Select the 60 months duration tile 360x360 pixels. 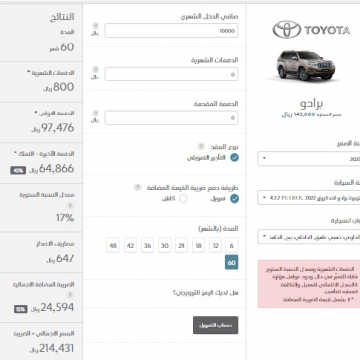(x=232, y=262)
